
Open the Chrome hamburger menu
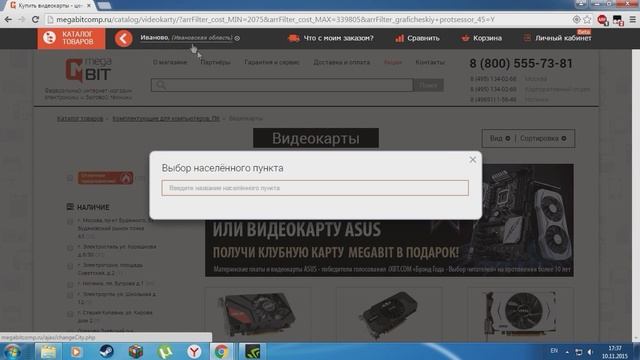click(633, 19)
